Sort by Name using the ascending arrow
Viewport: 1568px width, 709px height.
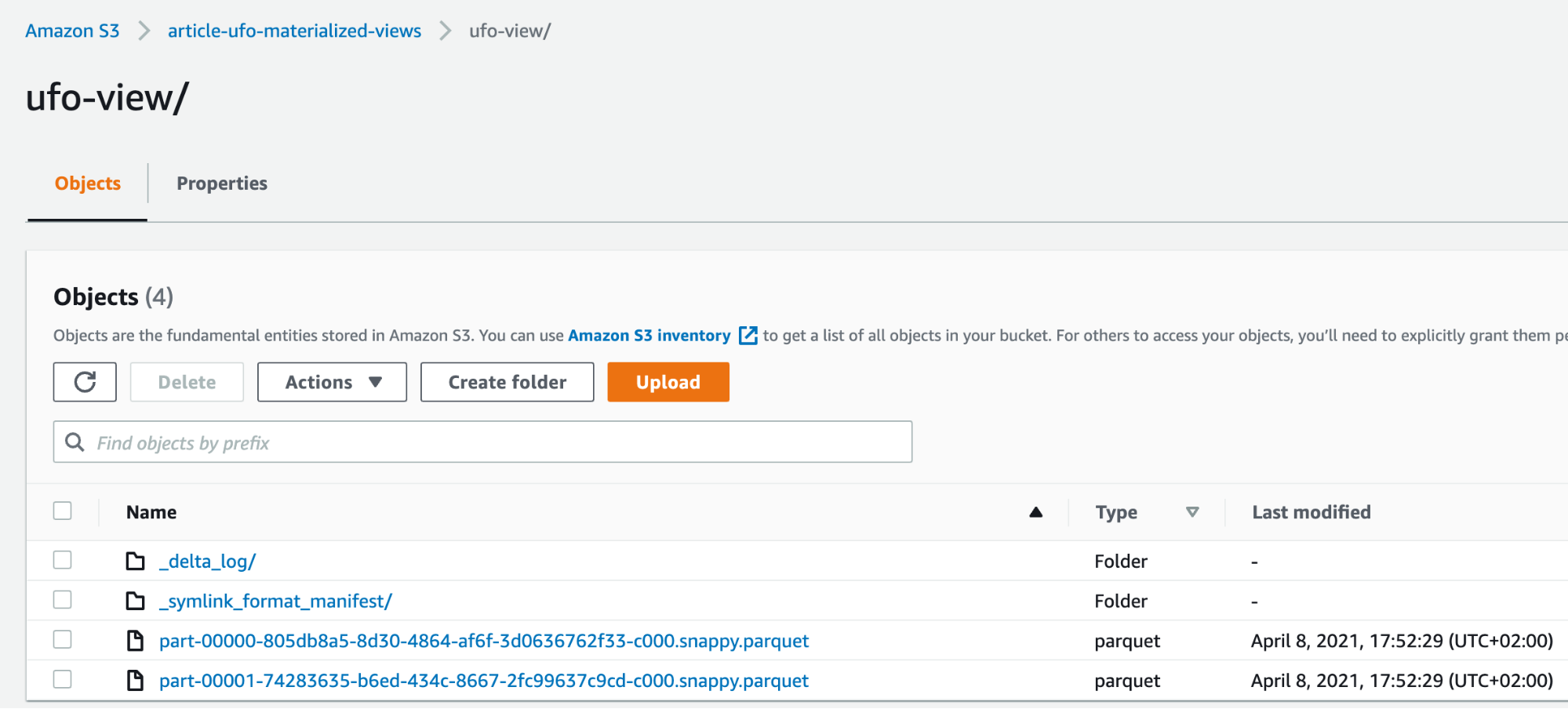1035,512
